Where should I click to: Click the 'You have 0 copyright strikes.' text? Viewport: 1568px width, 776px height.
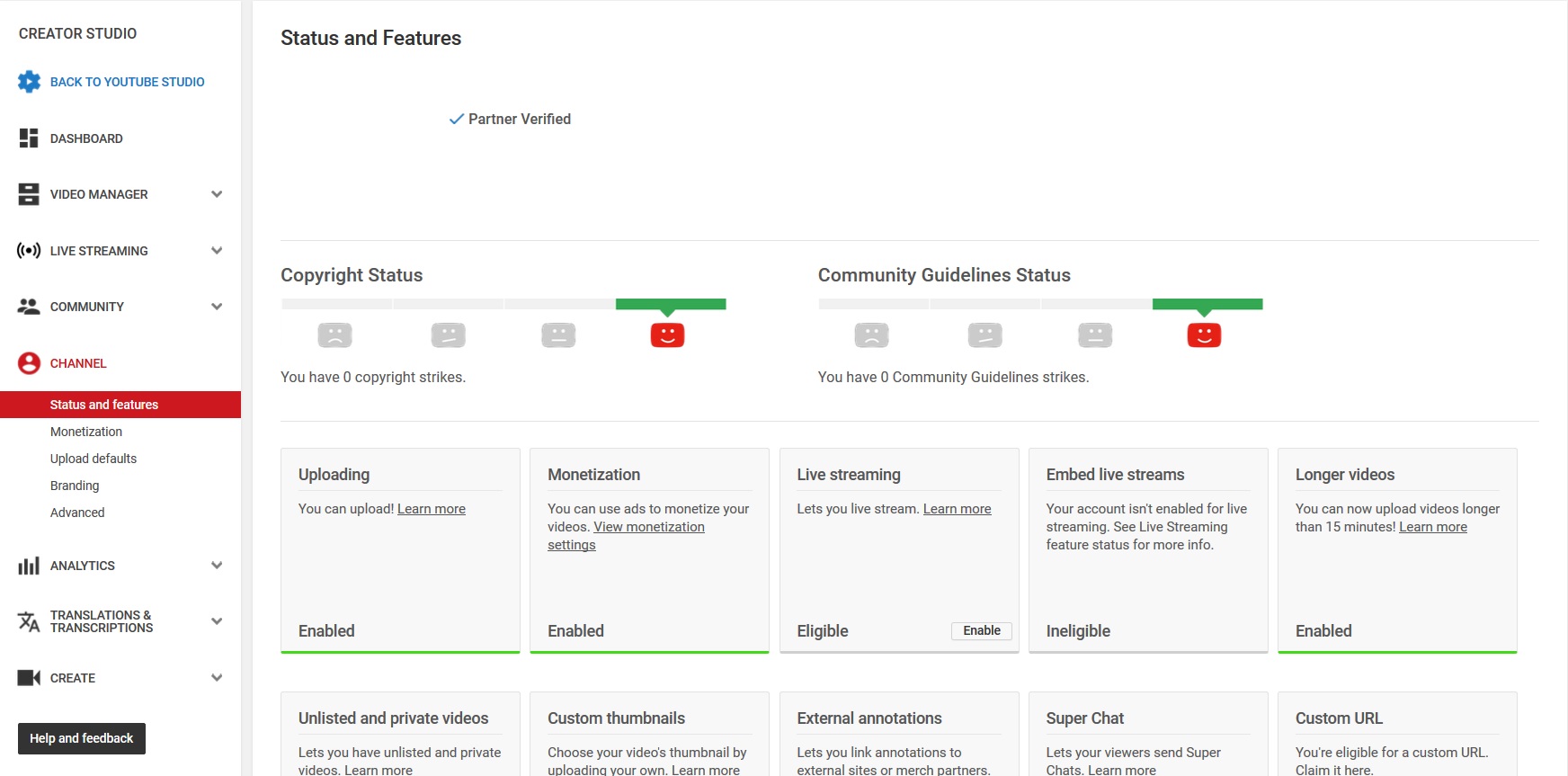(373, 378)
